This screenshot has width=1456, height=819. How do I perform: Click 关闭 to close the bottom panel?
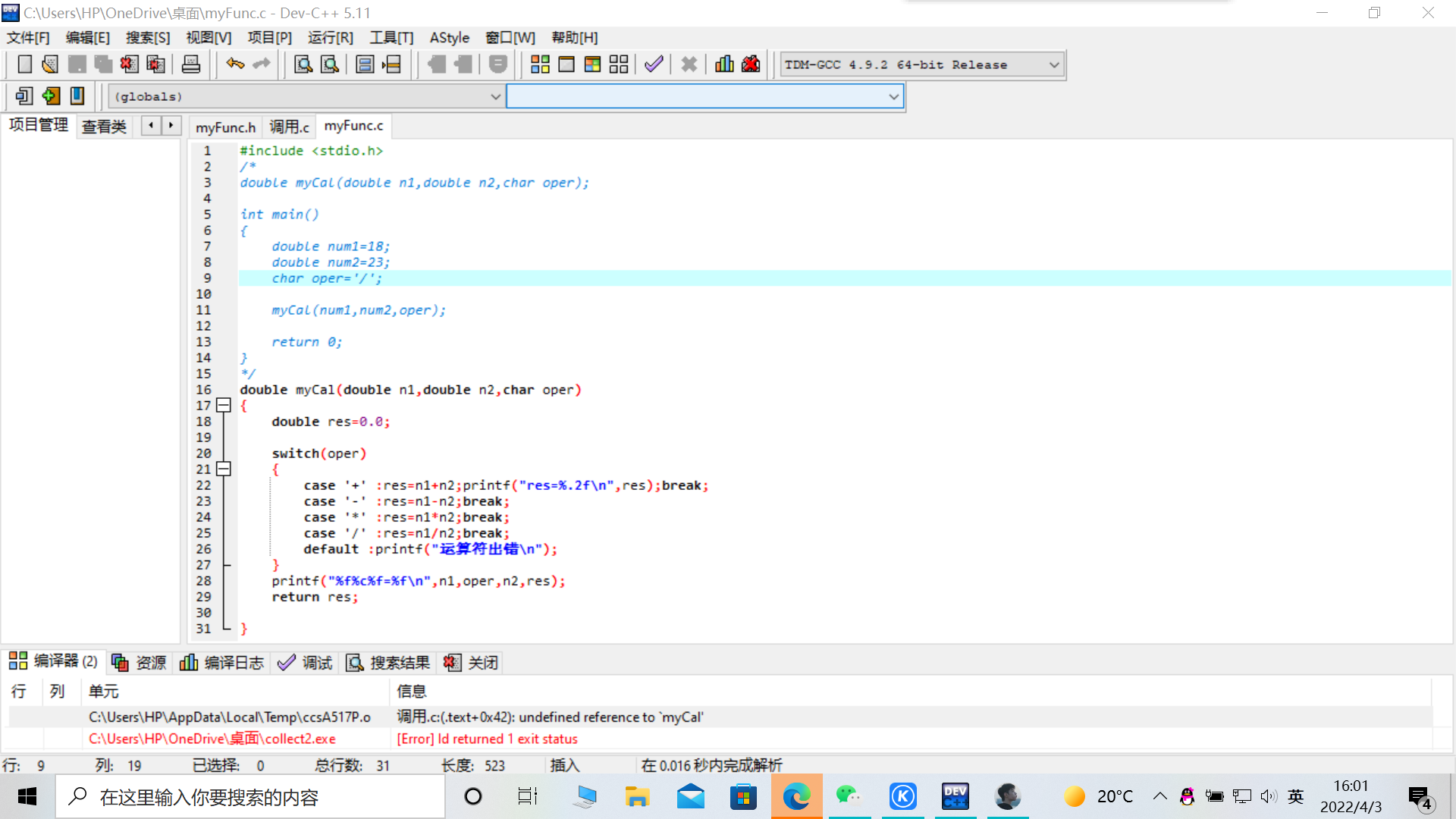coord(471,663)
